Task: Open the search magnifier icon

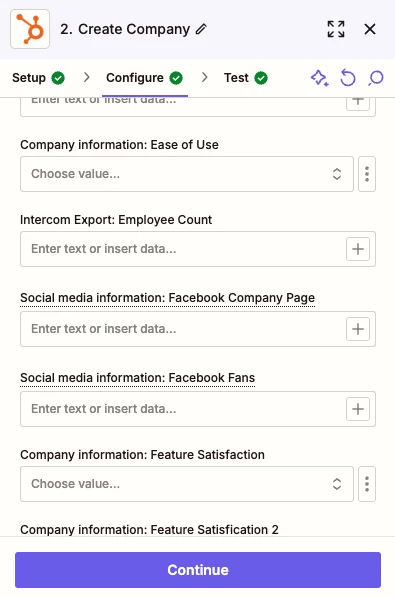Action: point(376,78)
